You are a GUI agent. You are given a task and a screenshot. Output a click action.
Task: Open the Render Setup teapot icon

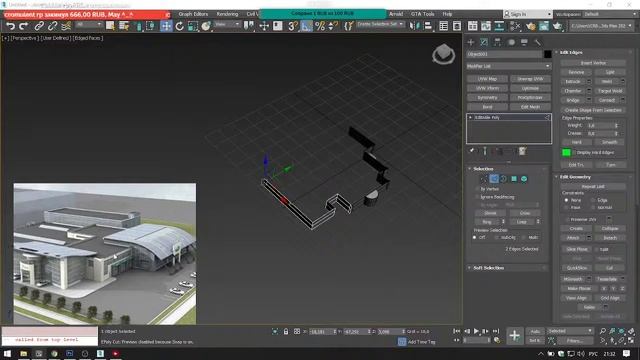531,27
